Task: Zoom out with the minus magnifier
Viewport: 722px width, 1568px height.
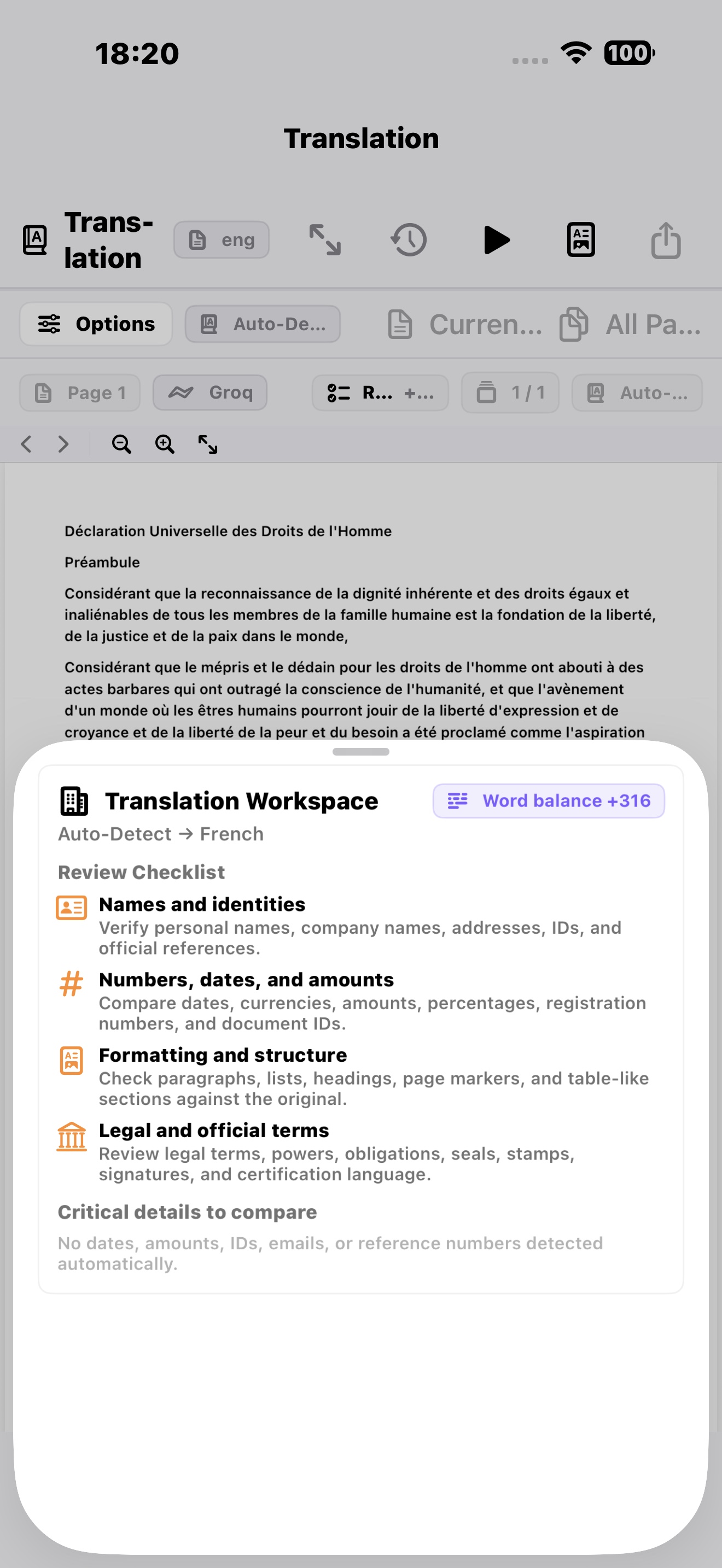Action: click(122, 444)
